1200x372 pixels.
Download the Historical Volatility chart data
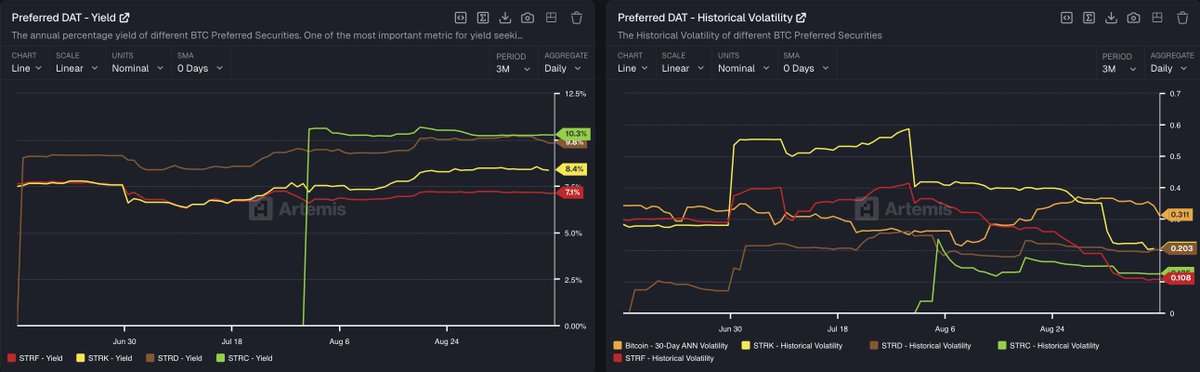coord(1110,17)
